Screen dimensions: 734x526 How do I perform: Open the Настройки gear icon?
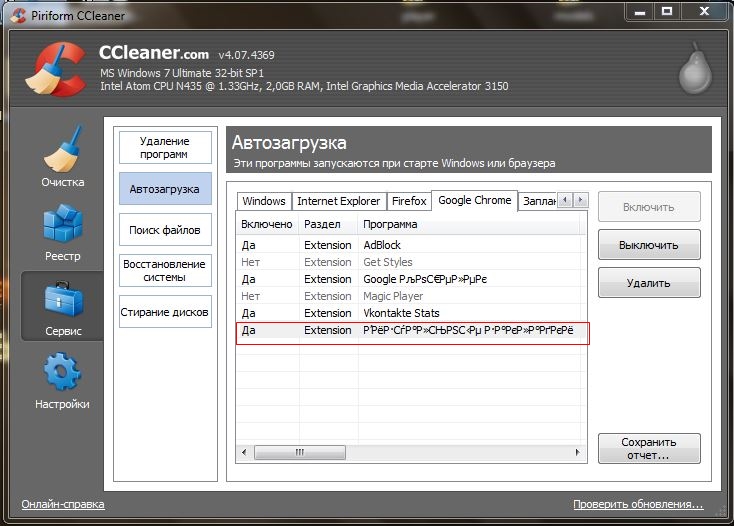pyautogui.click(x=63, y=372)
